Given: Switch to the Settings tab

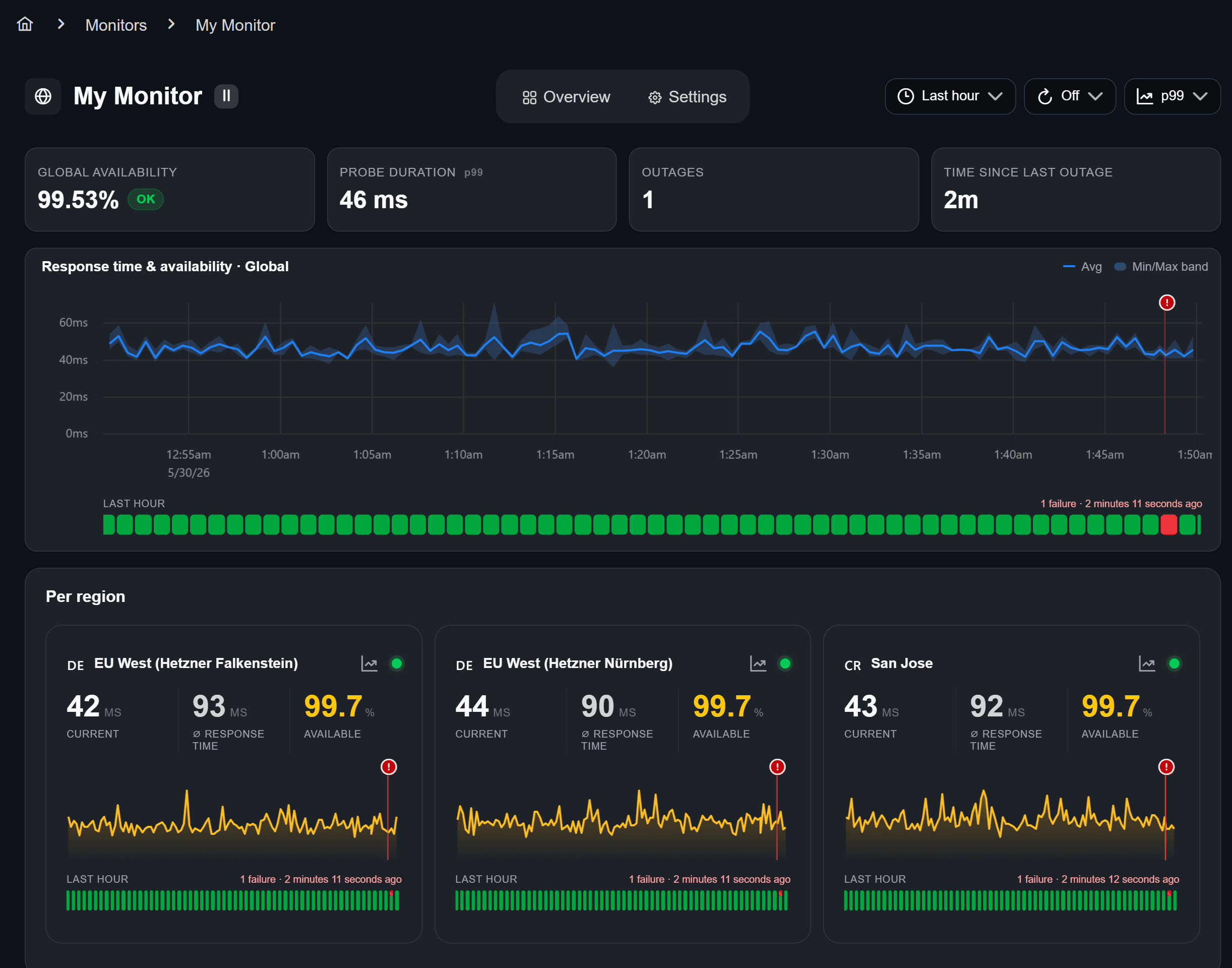Looking at the screenshot, I should point(687,97).
